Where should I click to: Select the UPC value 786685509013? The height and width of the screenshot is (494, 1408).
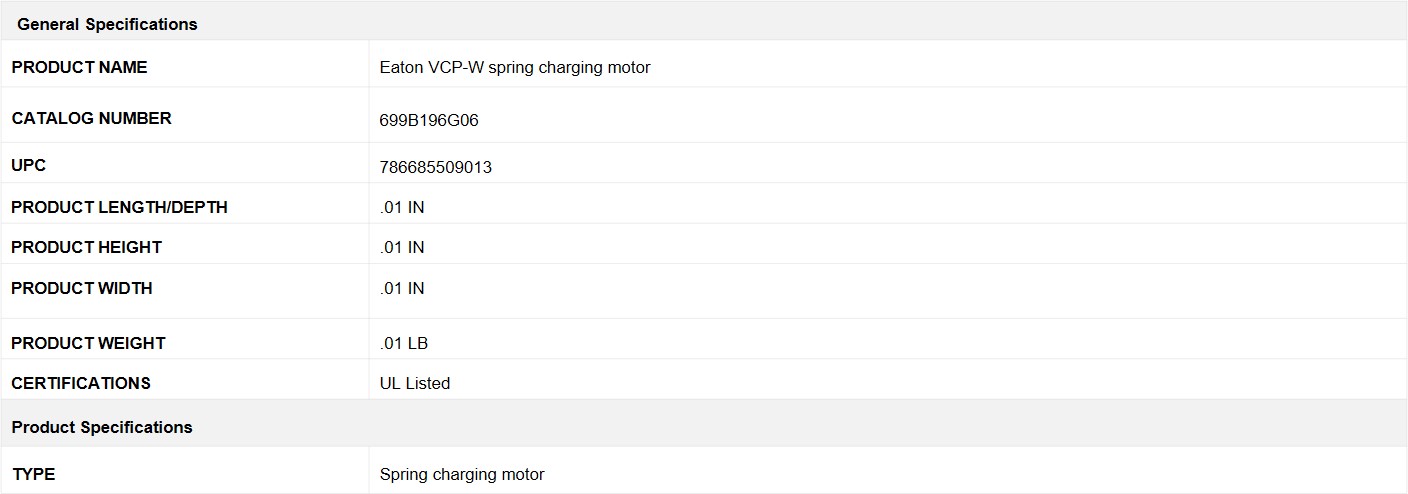436,167
